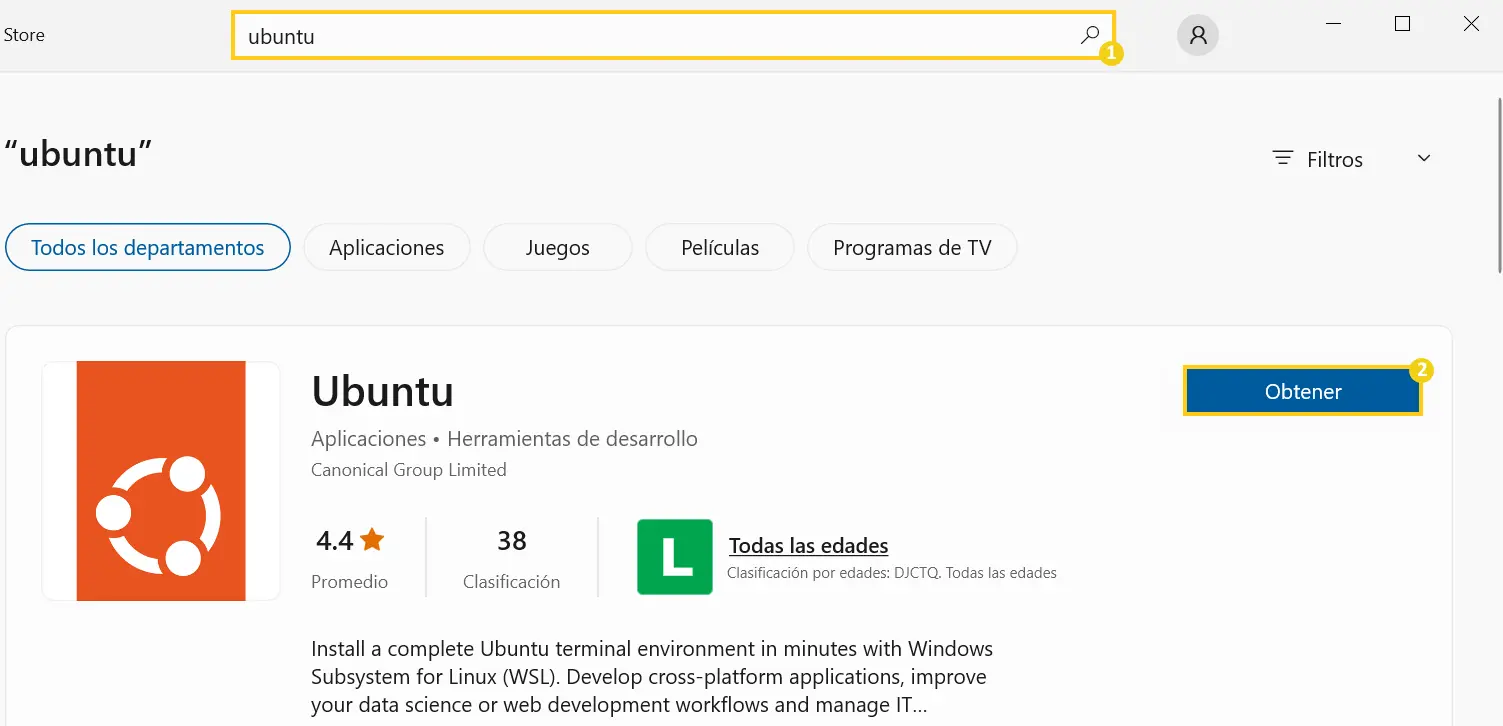Click the Clasificación por edades DJCTQ text
The image size is (1503, 726).
click(x=892, y=573)
